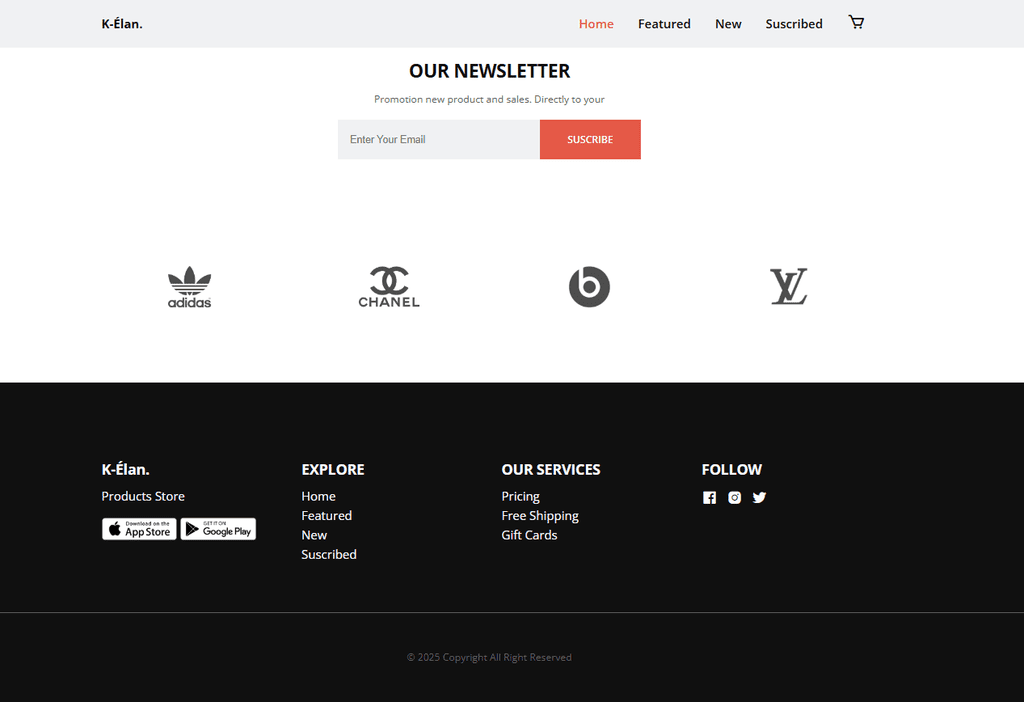Open the App Store download badge
The image size is (1024, 702).
click(x=139, y=529)
